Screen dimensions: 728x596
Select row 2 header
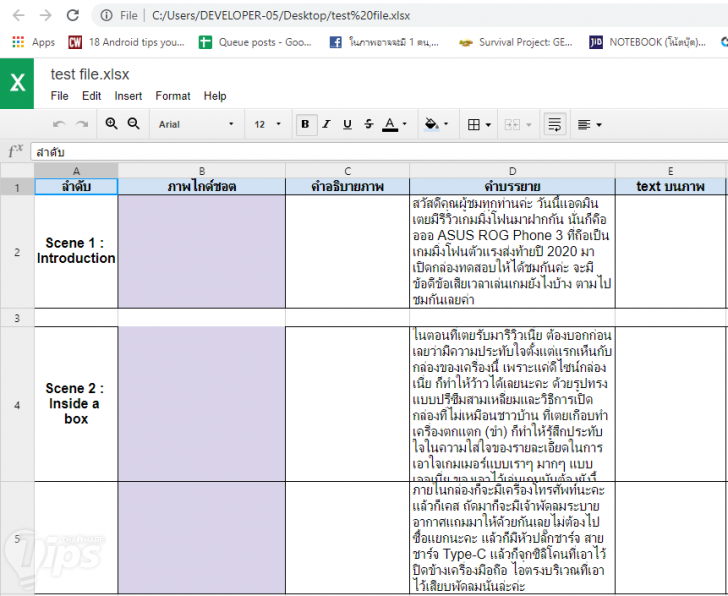tap(17, 252)
